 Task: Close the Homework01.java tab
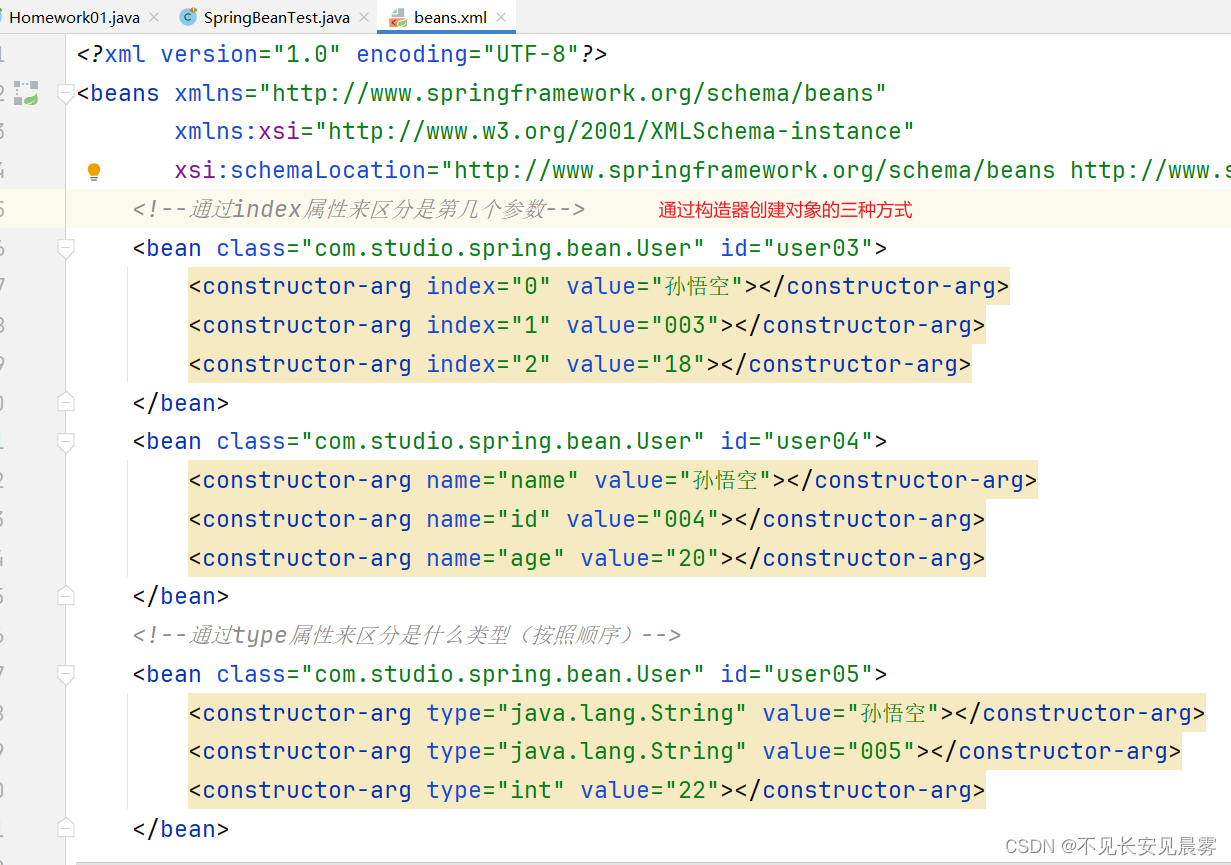pos(155,17)
